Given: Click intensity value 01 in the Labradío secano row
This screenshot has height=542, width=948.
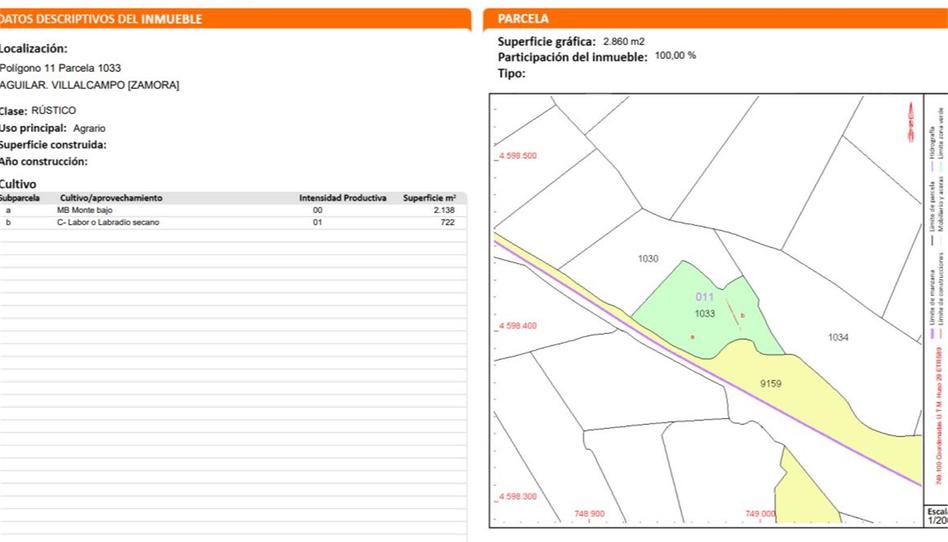Looking at the screenshot, I should point(317,222).
